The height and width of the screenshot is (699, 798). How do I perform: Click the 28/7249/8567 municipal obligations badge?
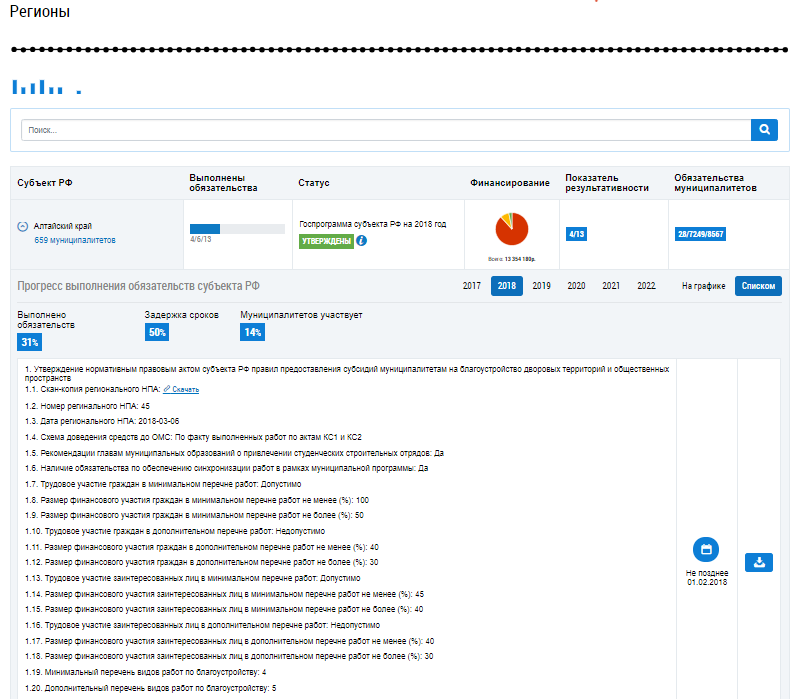coord(700,234)
